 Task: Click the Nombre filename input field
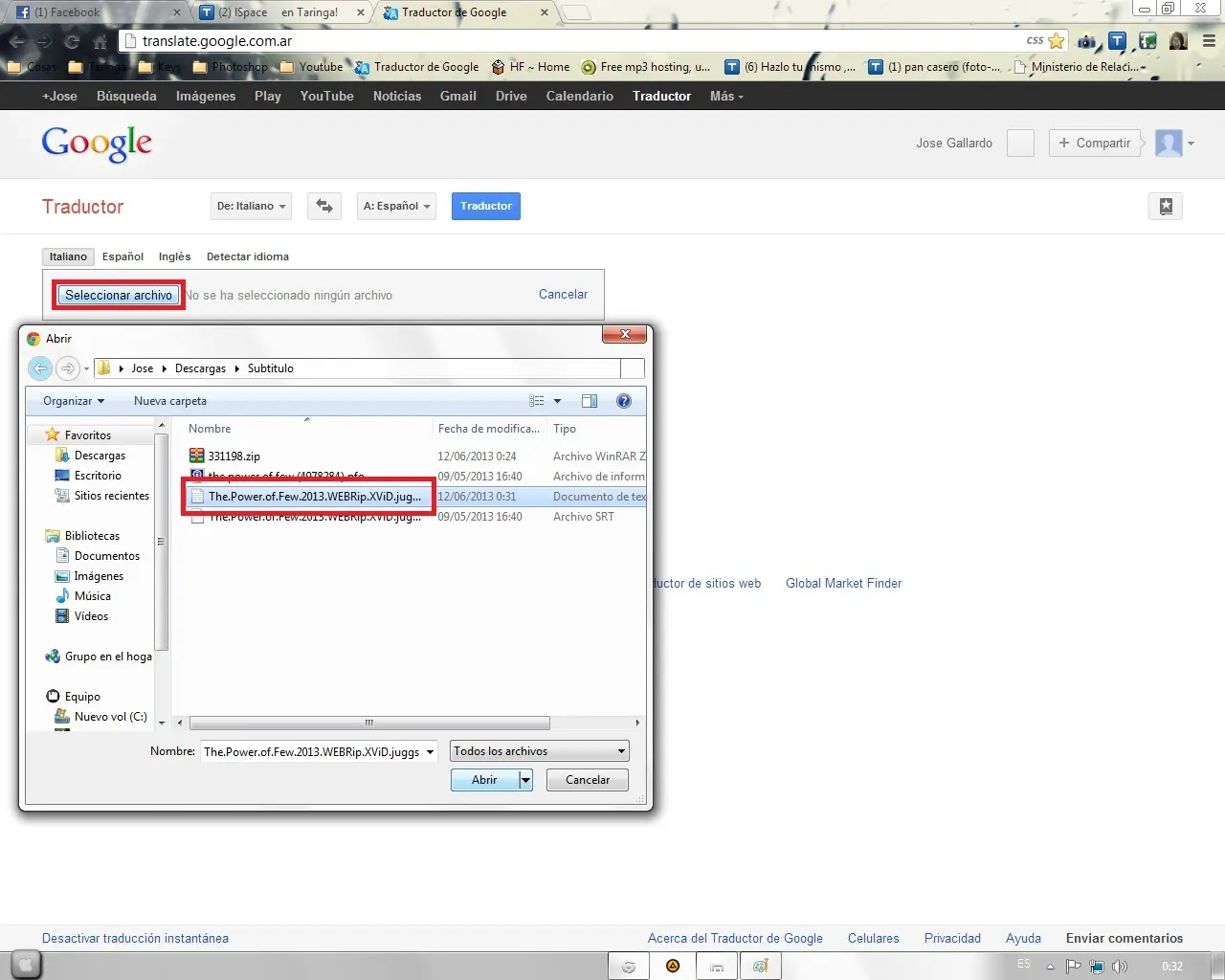[312, 751]
